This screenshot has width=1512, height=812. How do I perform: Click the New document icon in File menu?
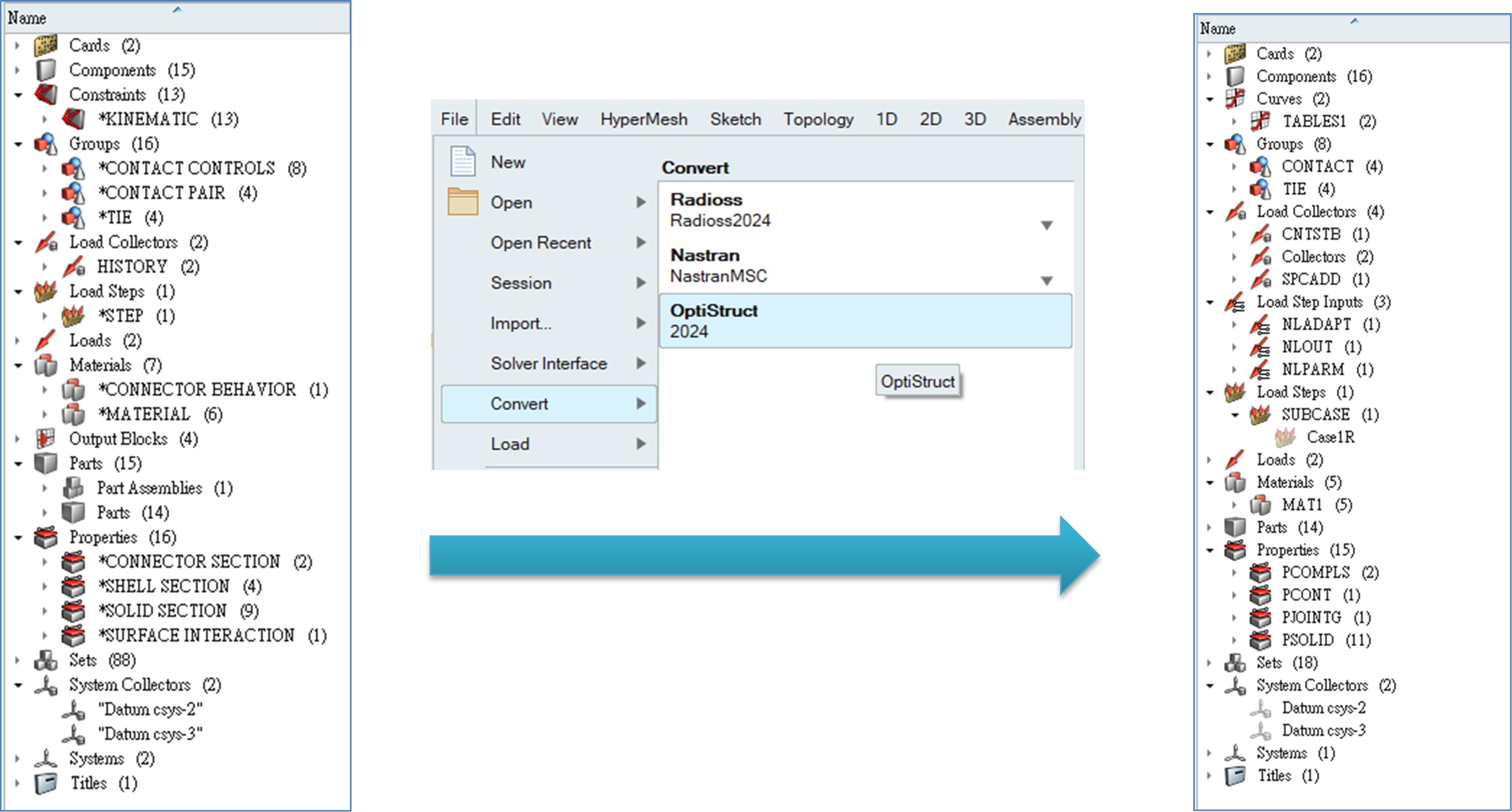463,162
